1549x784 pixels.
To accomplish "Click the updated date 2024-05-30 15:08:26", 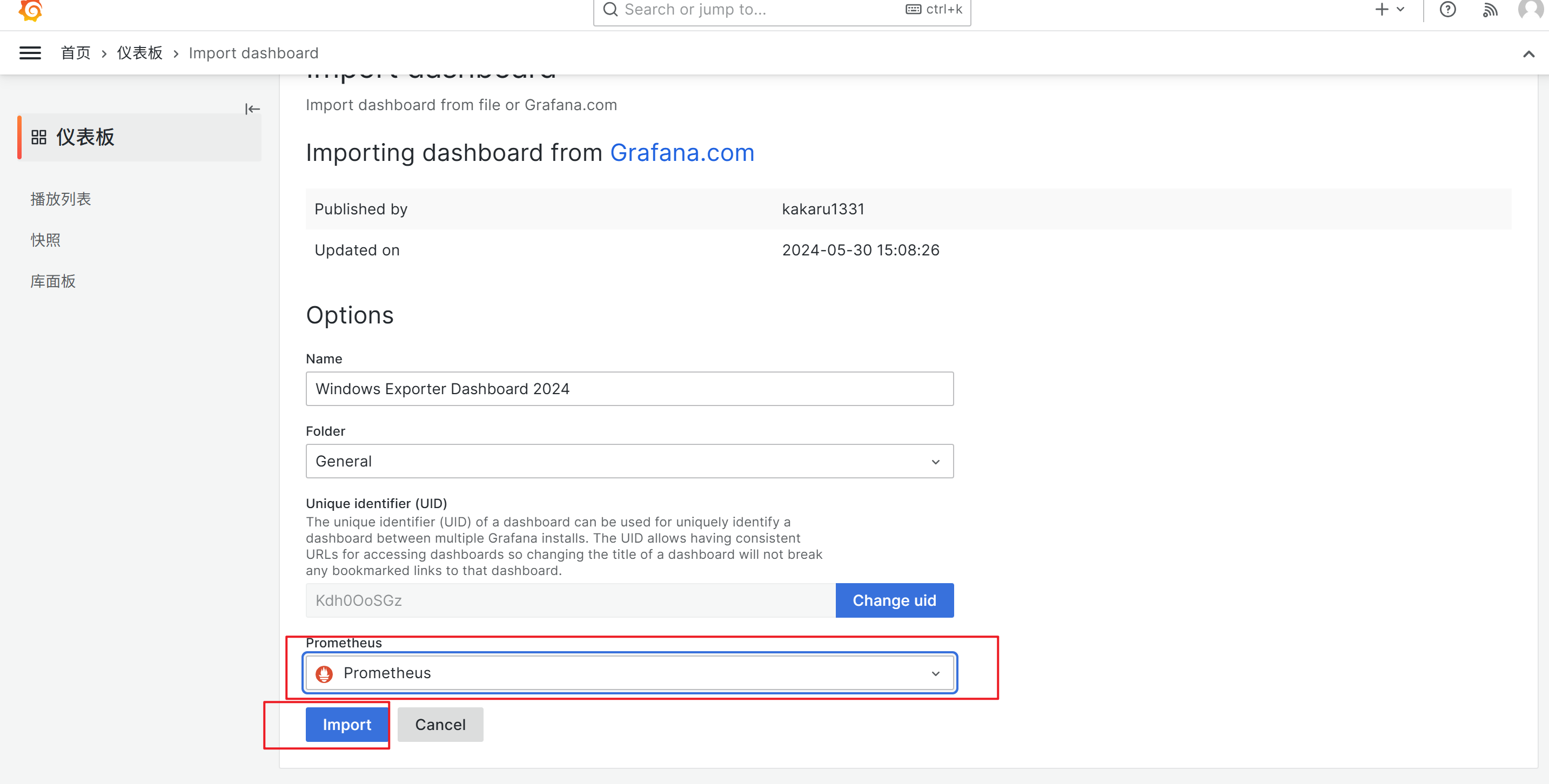I will pyautogui.click(x=861, y=250).
